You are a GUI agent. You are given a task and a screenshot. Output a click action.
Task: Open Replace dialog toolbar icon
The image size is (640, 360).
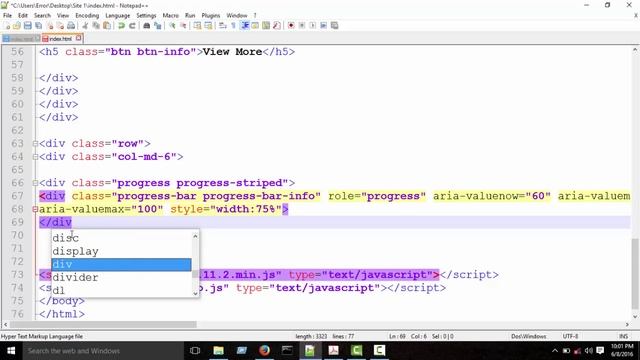158,26
